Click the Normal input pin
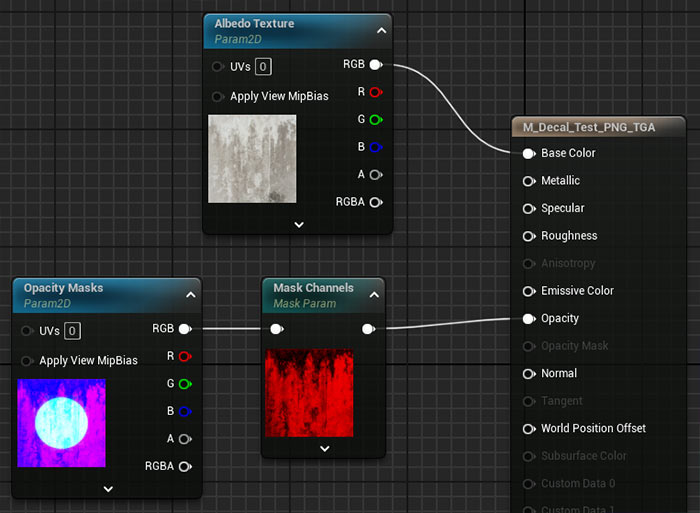The height and width of the screenshot is (513, 700). click(528, 374)
